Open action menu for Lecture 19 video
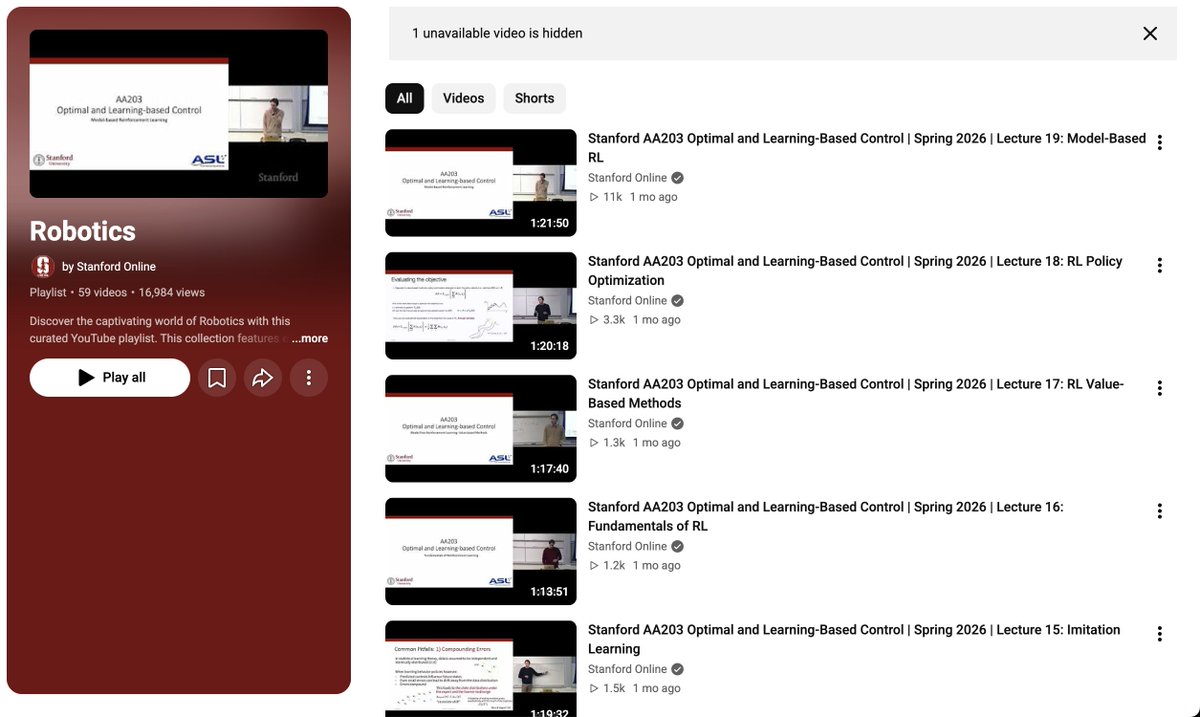The width and height of the screenshot is (1200, 717). pos(1160,142)
